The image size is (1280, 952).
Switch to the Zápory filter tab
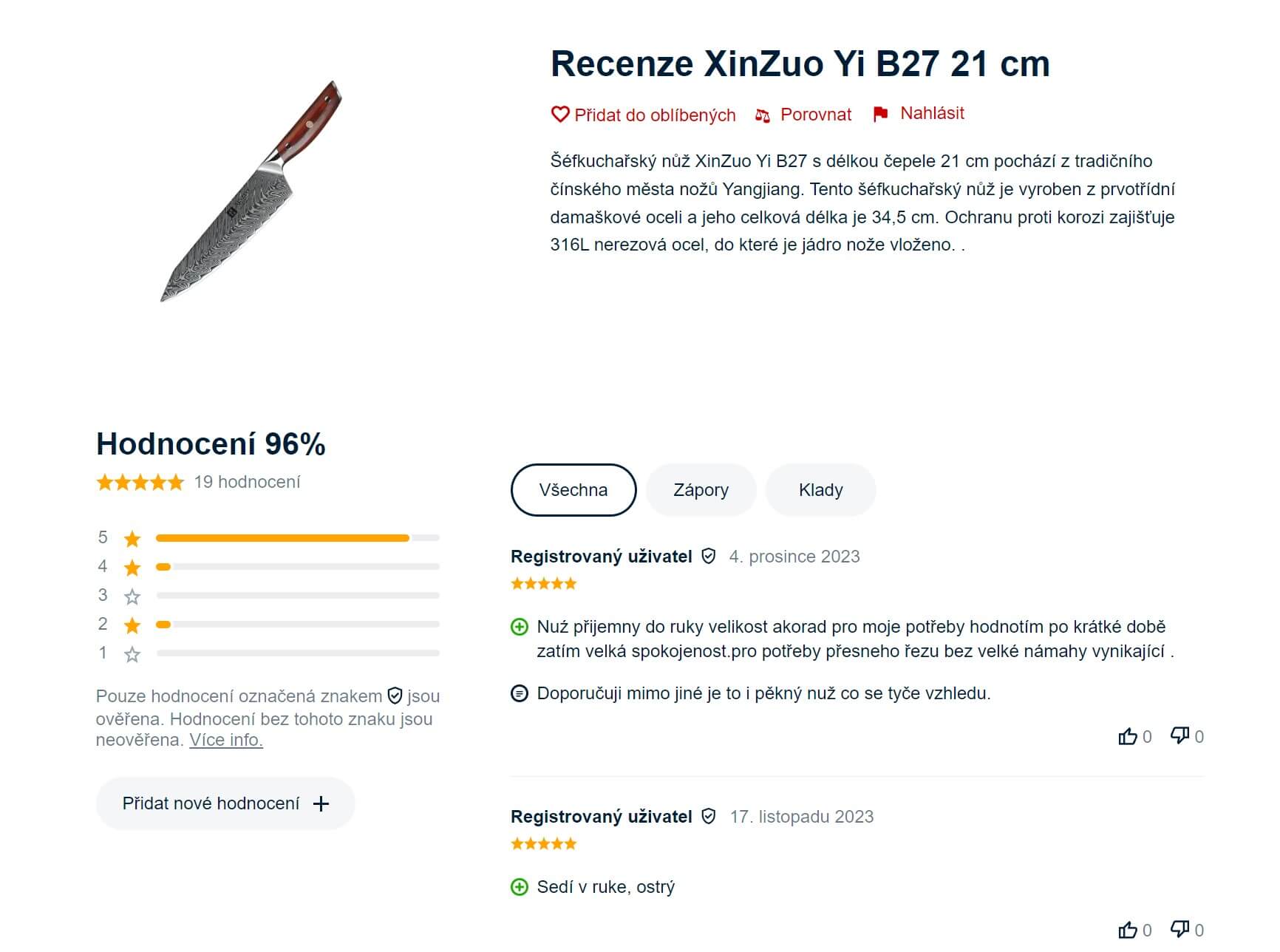(701, 490)
